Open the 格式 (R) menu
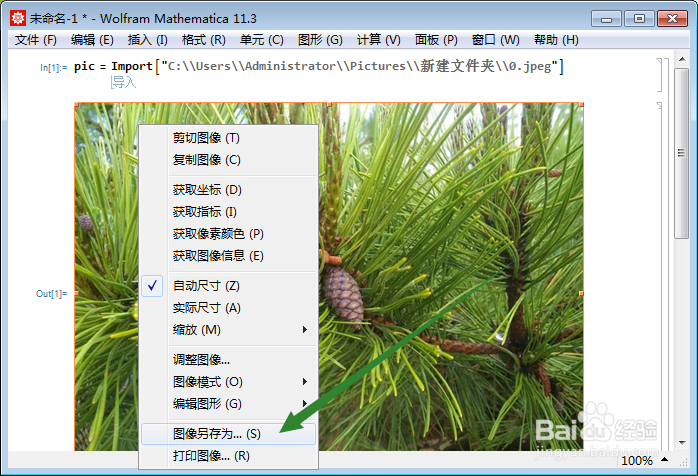Viewport: 698px width, 476px height. (203, 40)
